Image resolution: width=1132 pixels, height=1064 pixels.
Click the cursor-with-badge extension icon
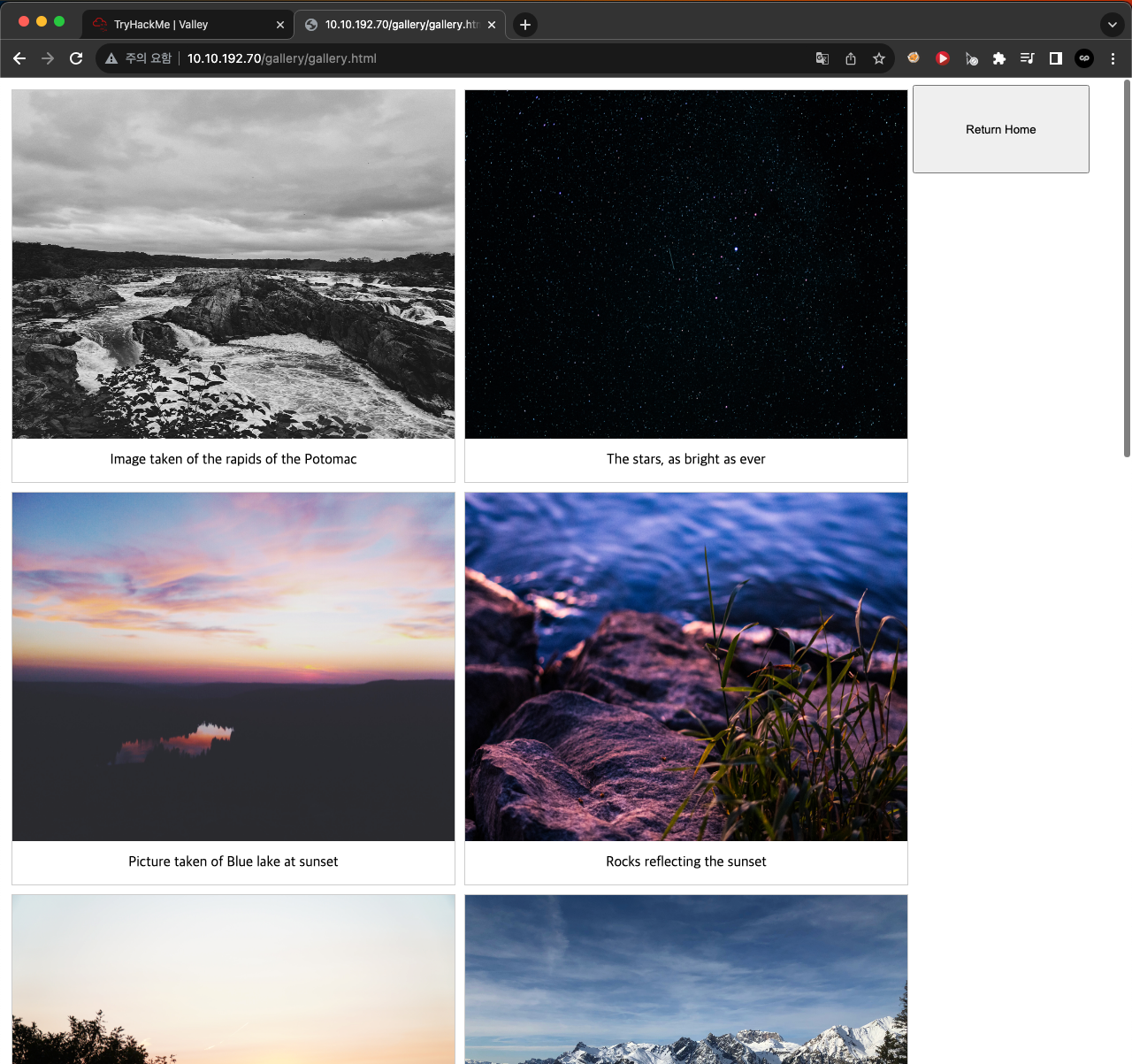(x=971, y=58)
